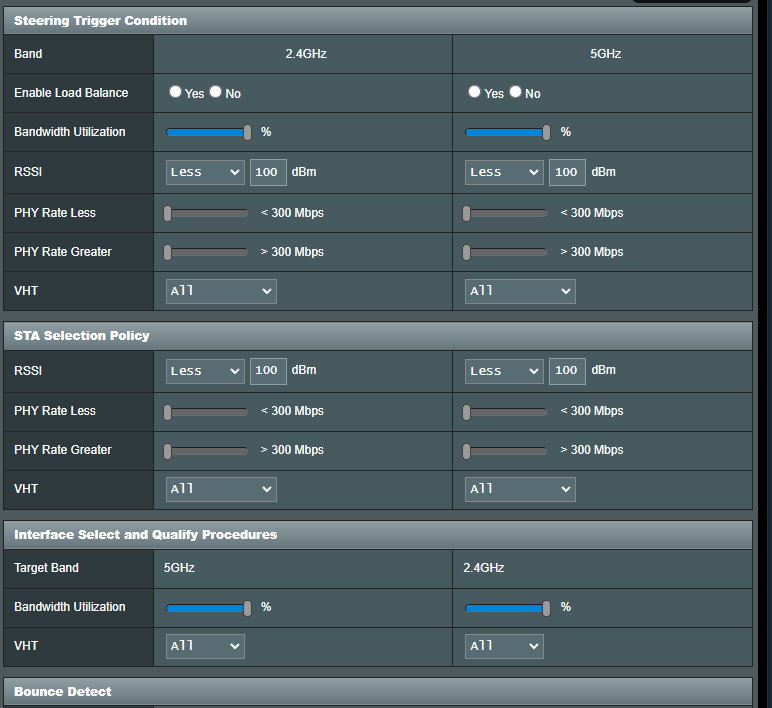Adjust 2.4GHz Steering Trigger Bandwidth Utilization slider

[209, 132]
